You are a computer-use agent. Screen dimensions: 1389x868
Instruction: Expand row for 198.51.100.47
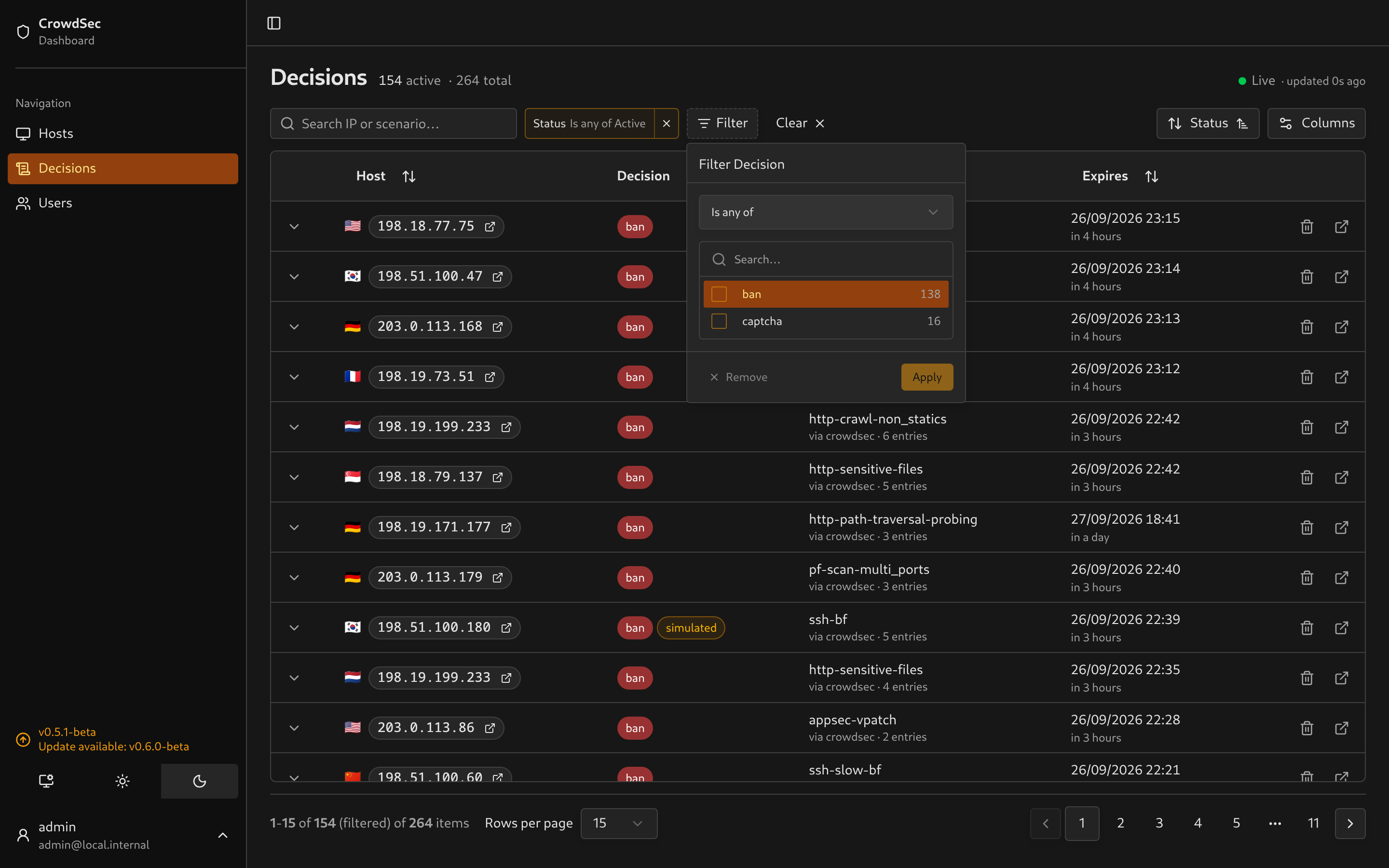pos(295,277)
